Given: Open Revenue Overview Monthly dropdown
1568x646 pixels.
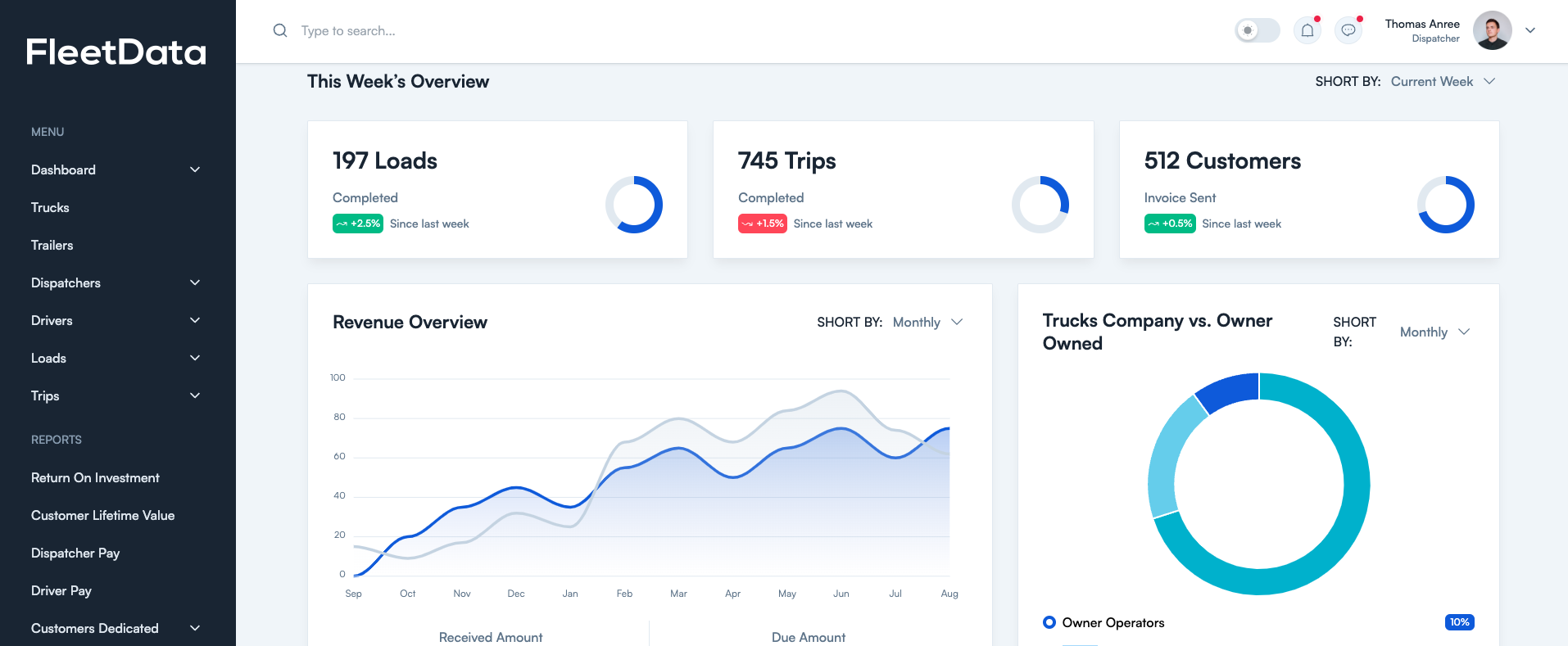Looking at the screenshot, I should pos(927,323).
